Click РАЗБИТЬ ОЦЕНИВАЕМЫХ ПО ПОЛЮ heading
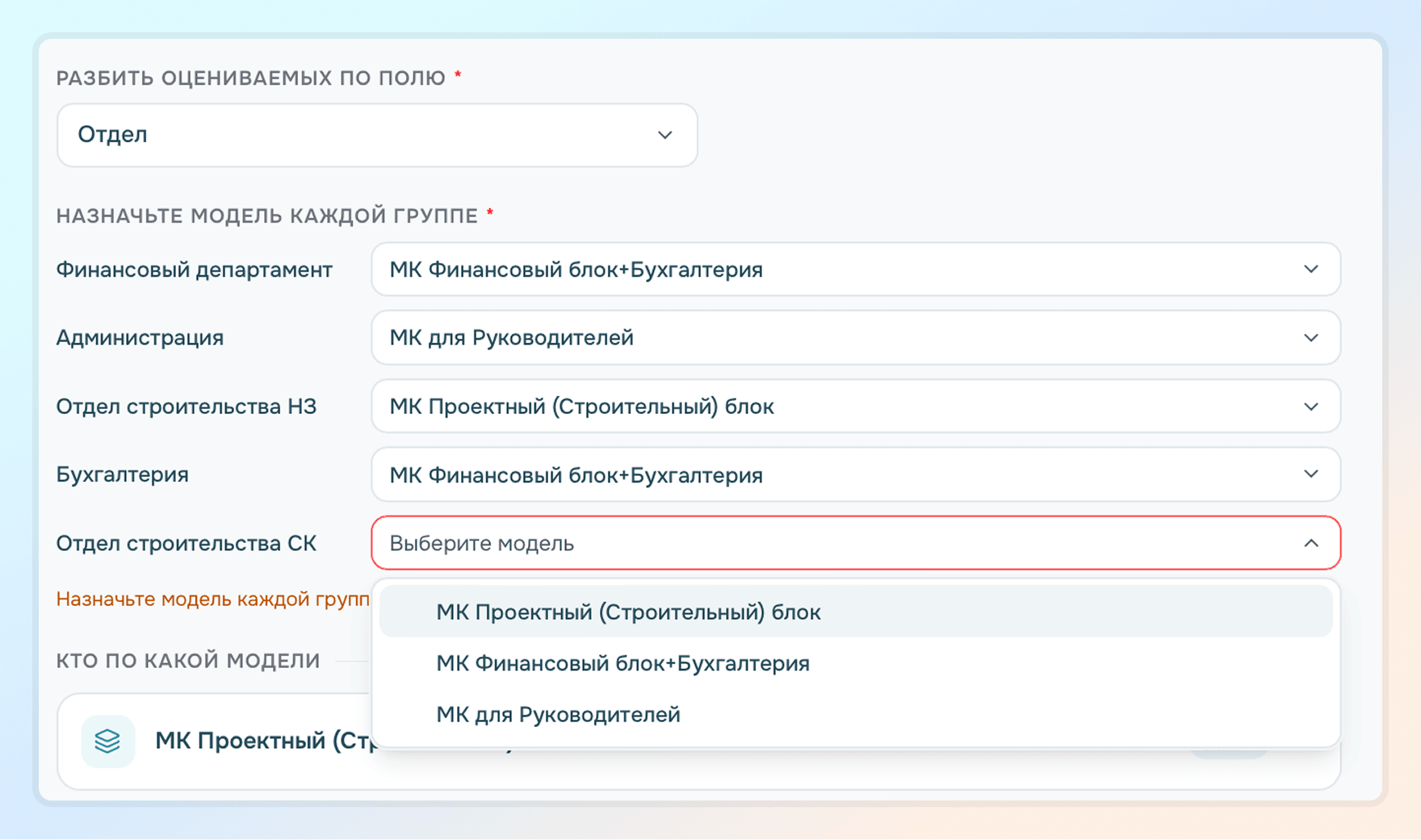1421x840 pixels. [251, 77]
